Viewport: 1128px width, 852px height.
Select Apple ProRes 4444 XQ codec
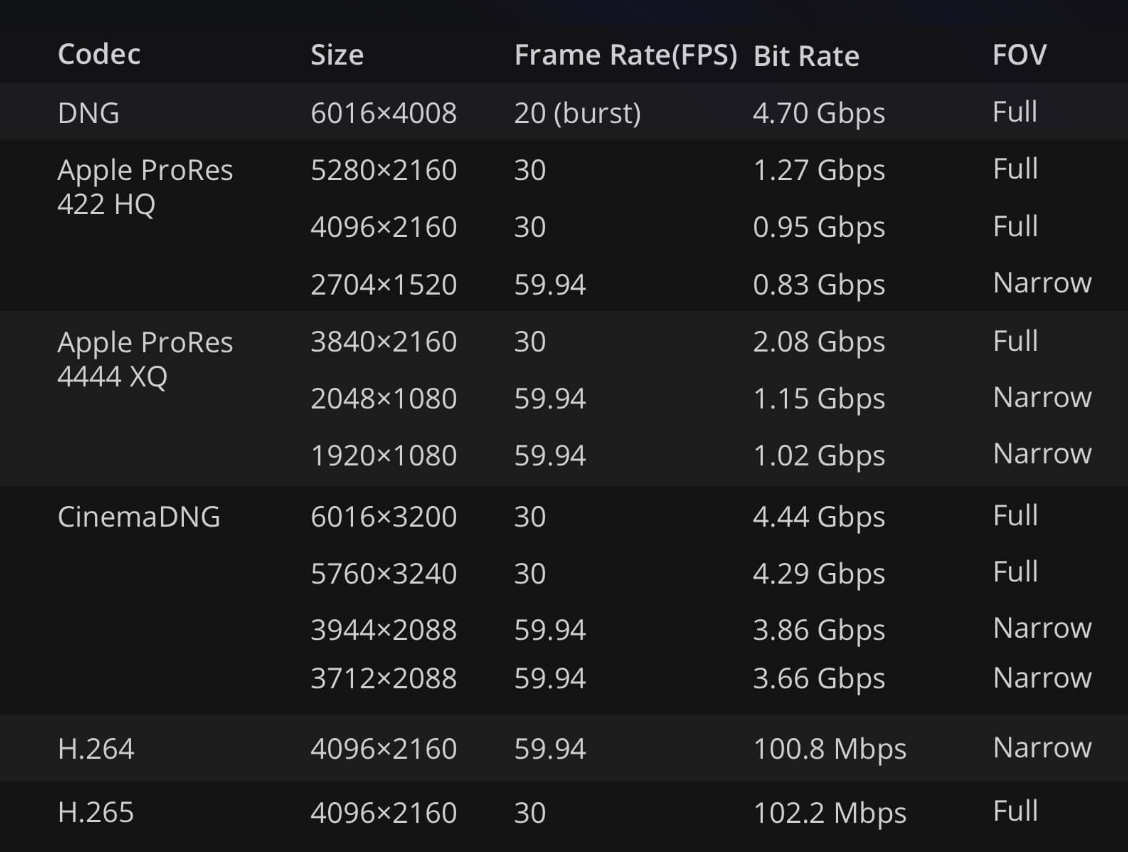(x=145, y=359)
